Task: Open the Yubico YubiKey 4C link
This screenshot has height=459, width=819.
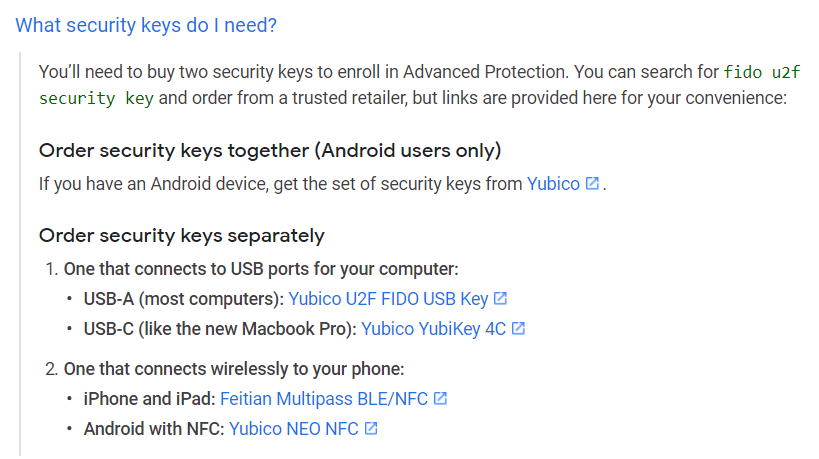Action: [x=434, y=329]
